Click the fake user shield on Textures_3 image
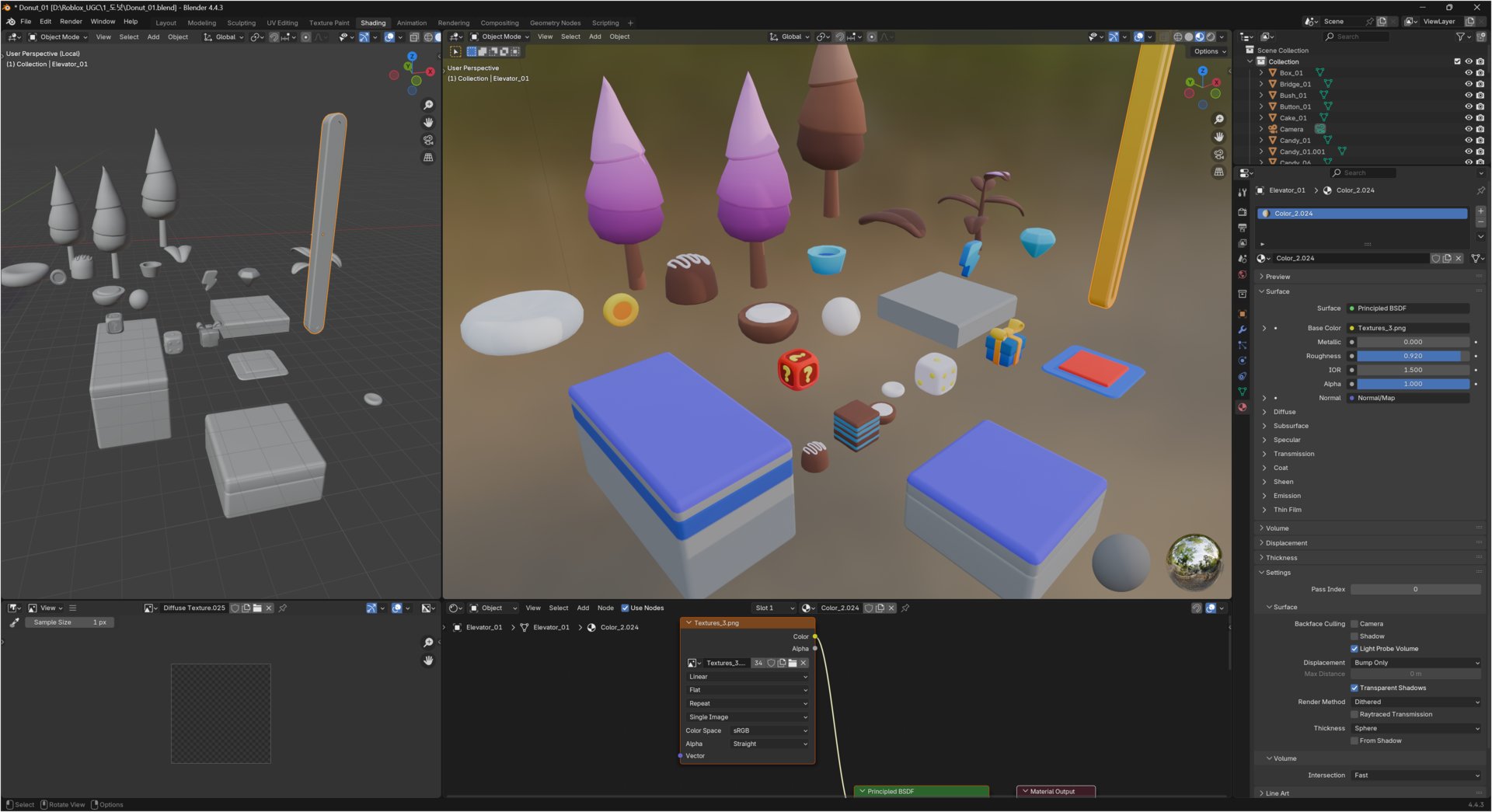1492x812 pixels. point(771,663)
